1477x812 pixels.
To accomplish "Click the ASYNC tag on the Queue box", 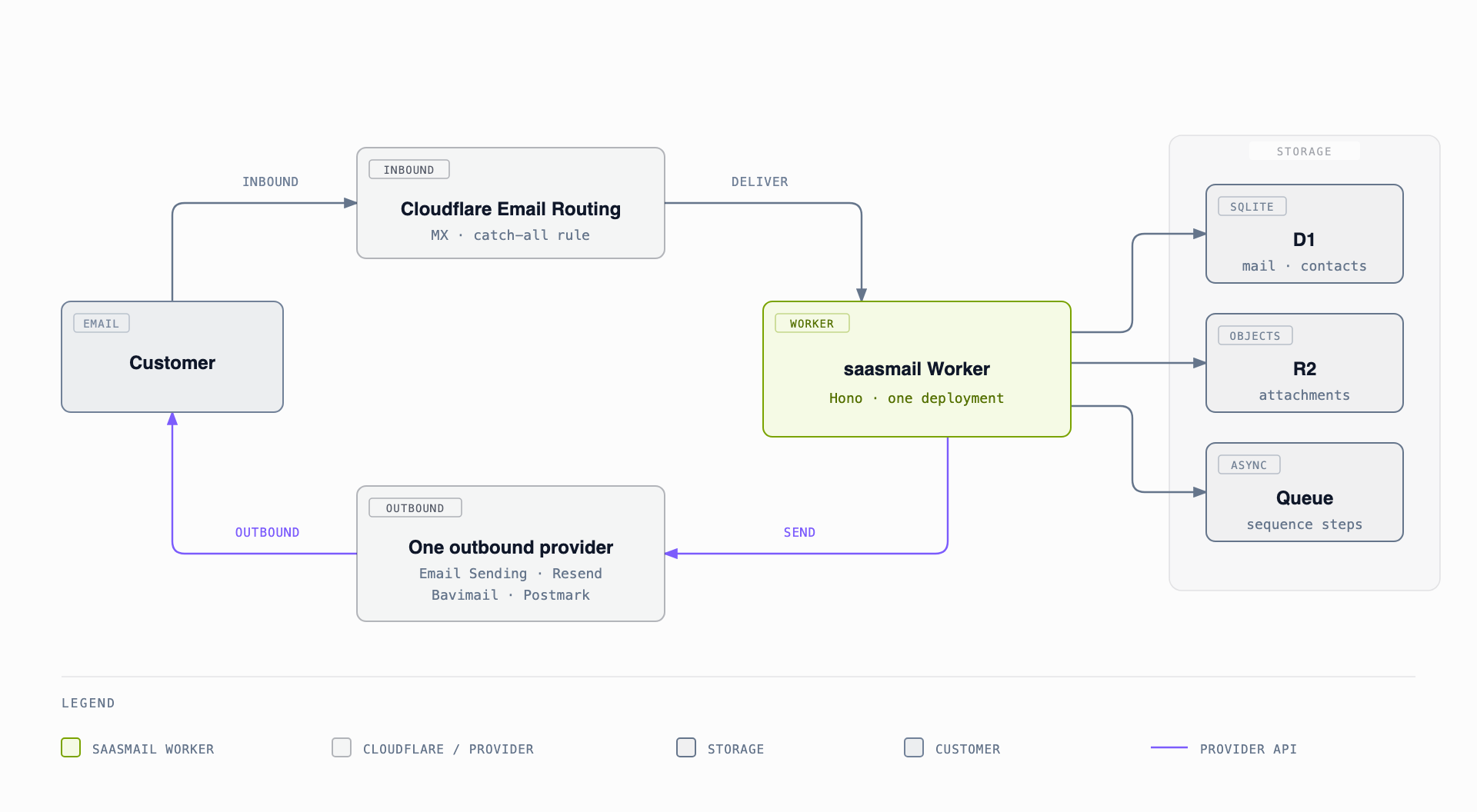I will tap(1249, 465).
